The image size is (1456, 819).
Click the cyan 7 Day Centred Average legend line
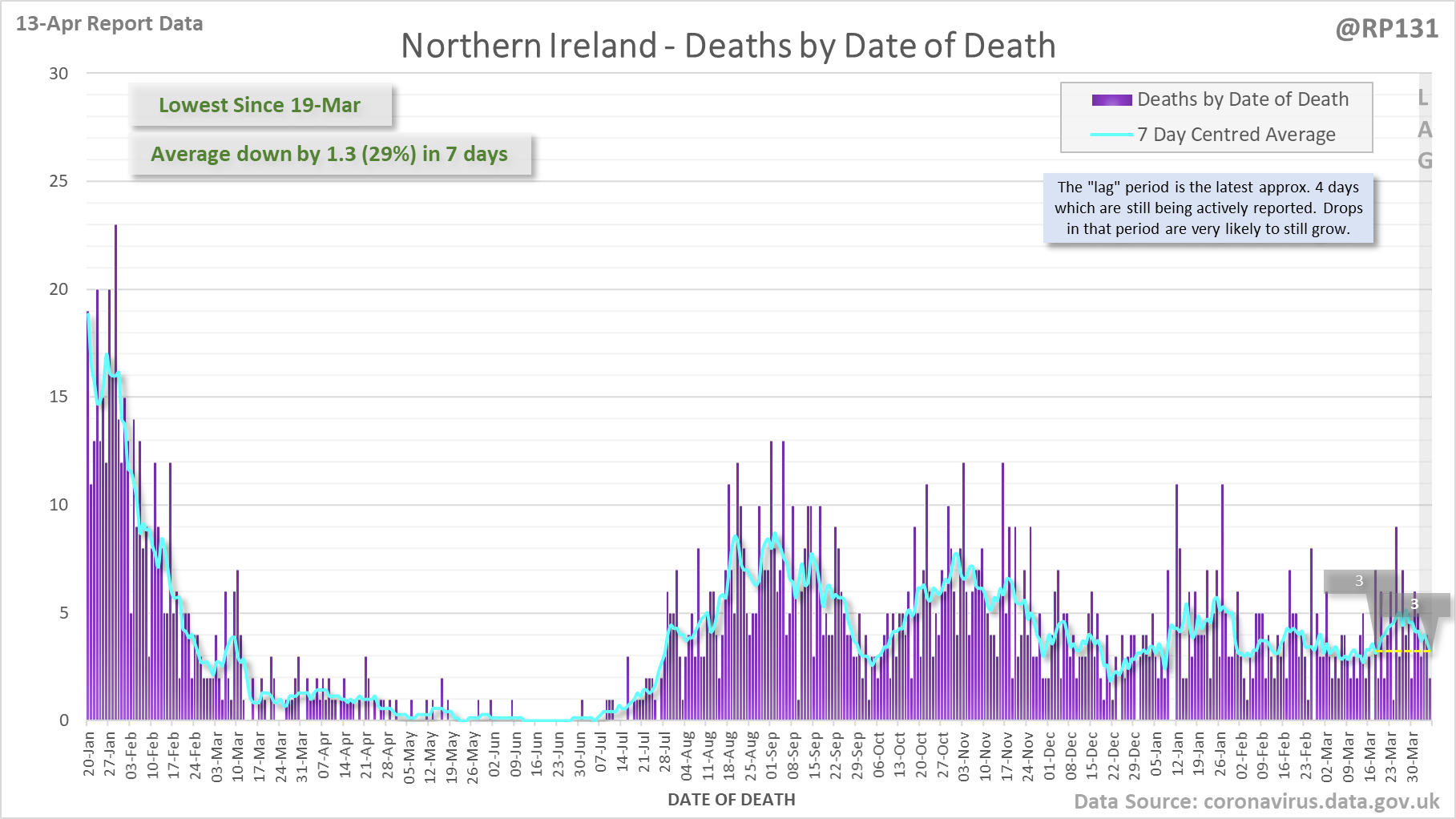[x=1111, y=135]
